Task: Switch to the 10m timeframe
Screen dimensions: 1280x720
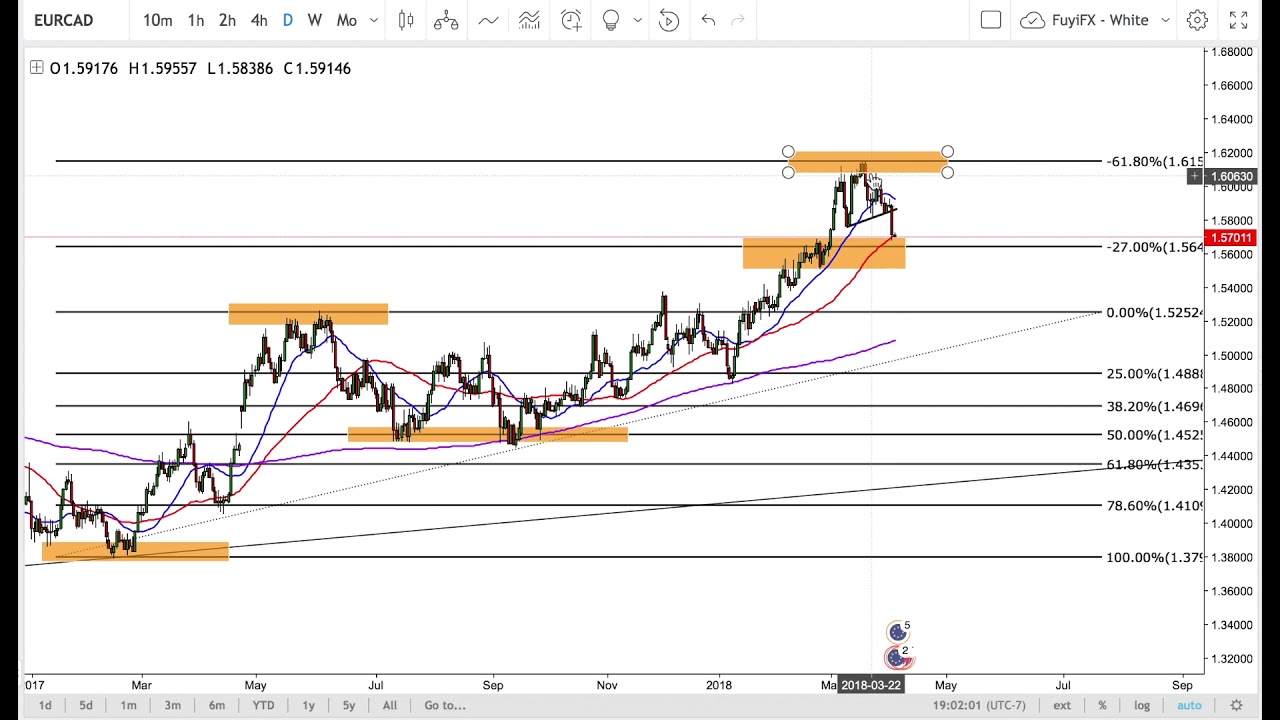Action: pos(157,20)
